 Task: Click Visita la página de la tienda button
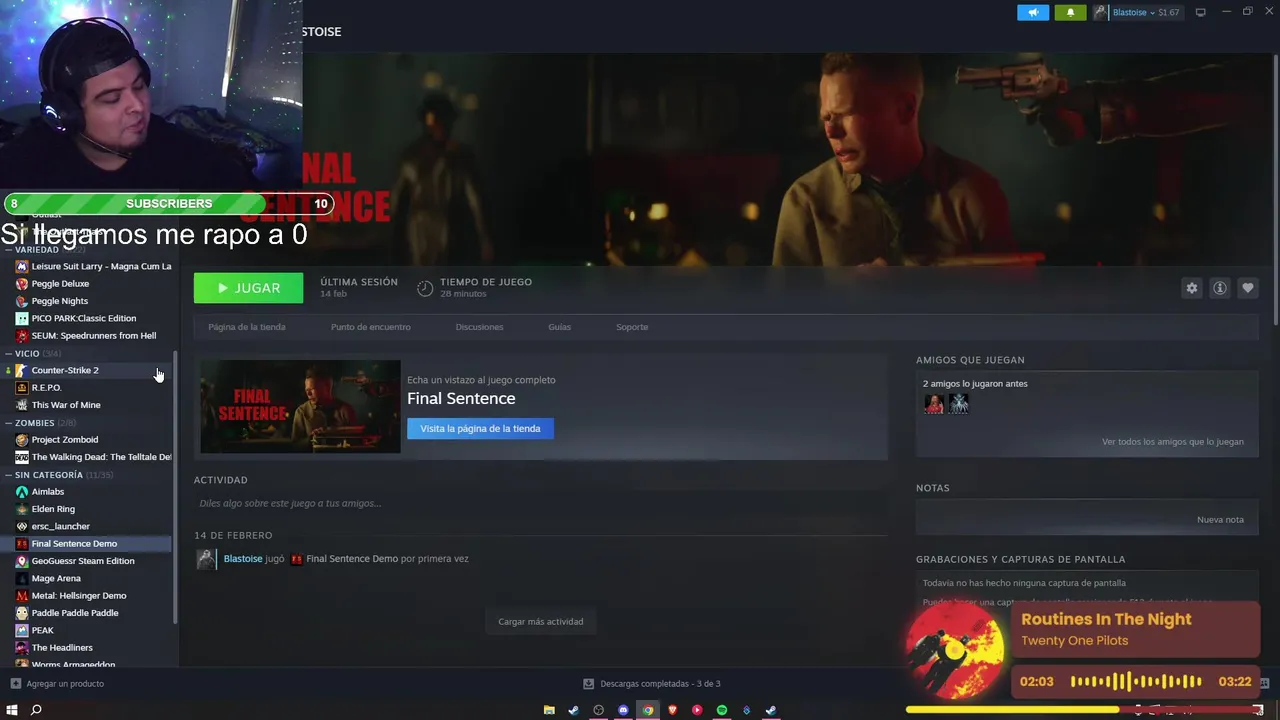pyautogui.click(x=480, y=428)
